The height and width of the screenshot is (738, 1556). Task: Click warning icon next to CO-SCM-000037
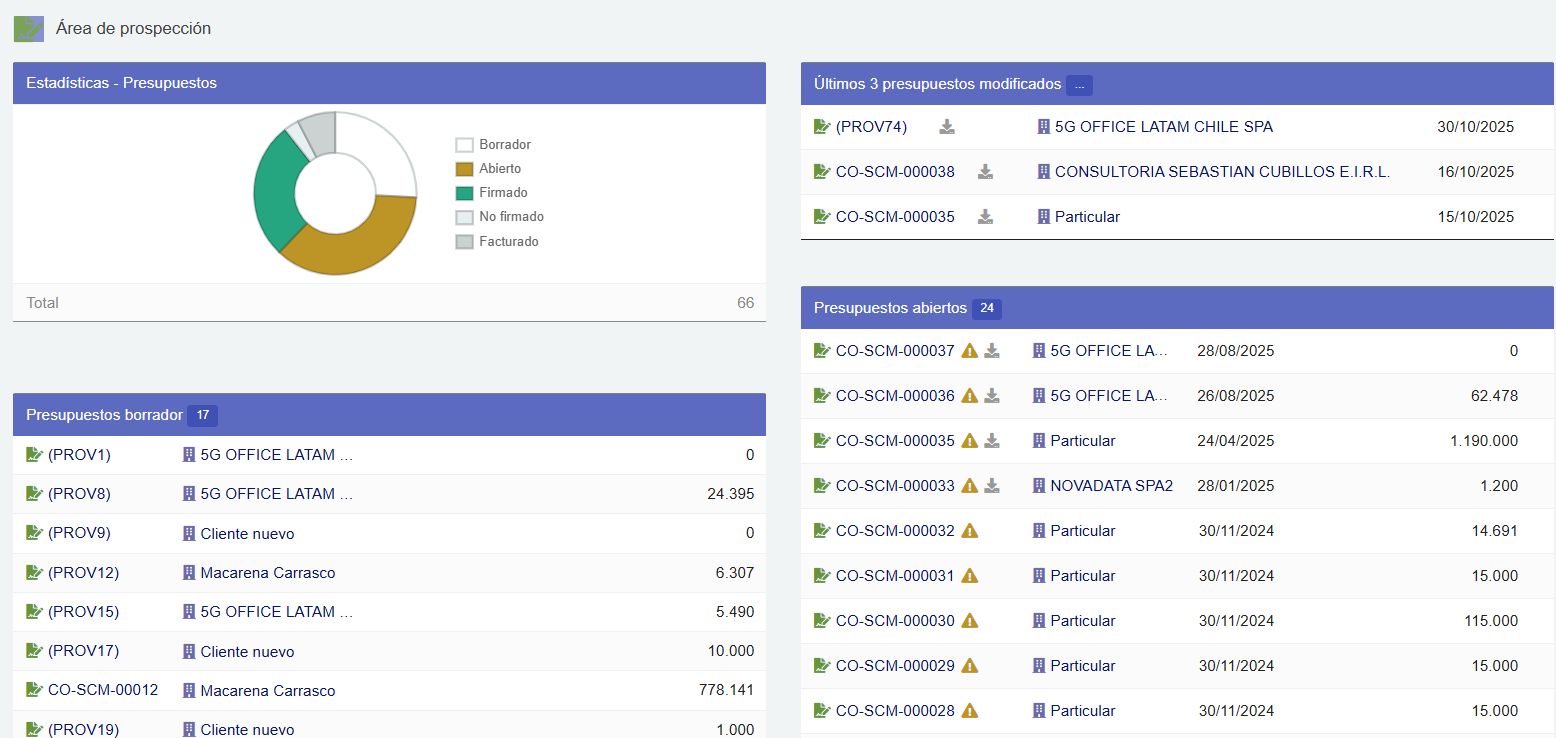point(969,351)
